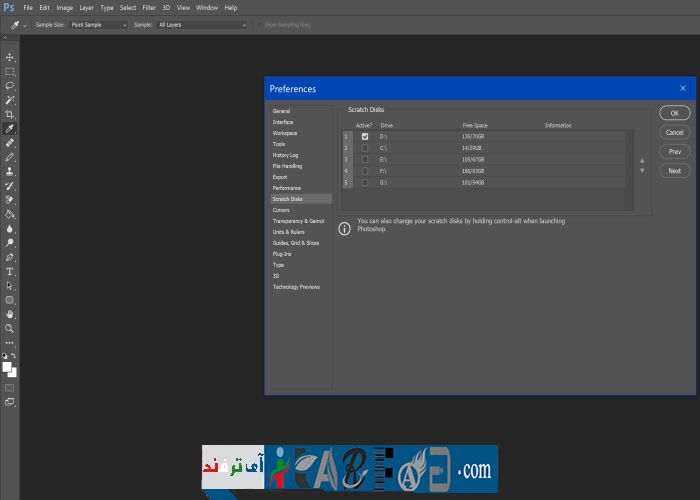Select the Hand tool
This screenshot has width=700, height=500.
10,314
